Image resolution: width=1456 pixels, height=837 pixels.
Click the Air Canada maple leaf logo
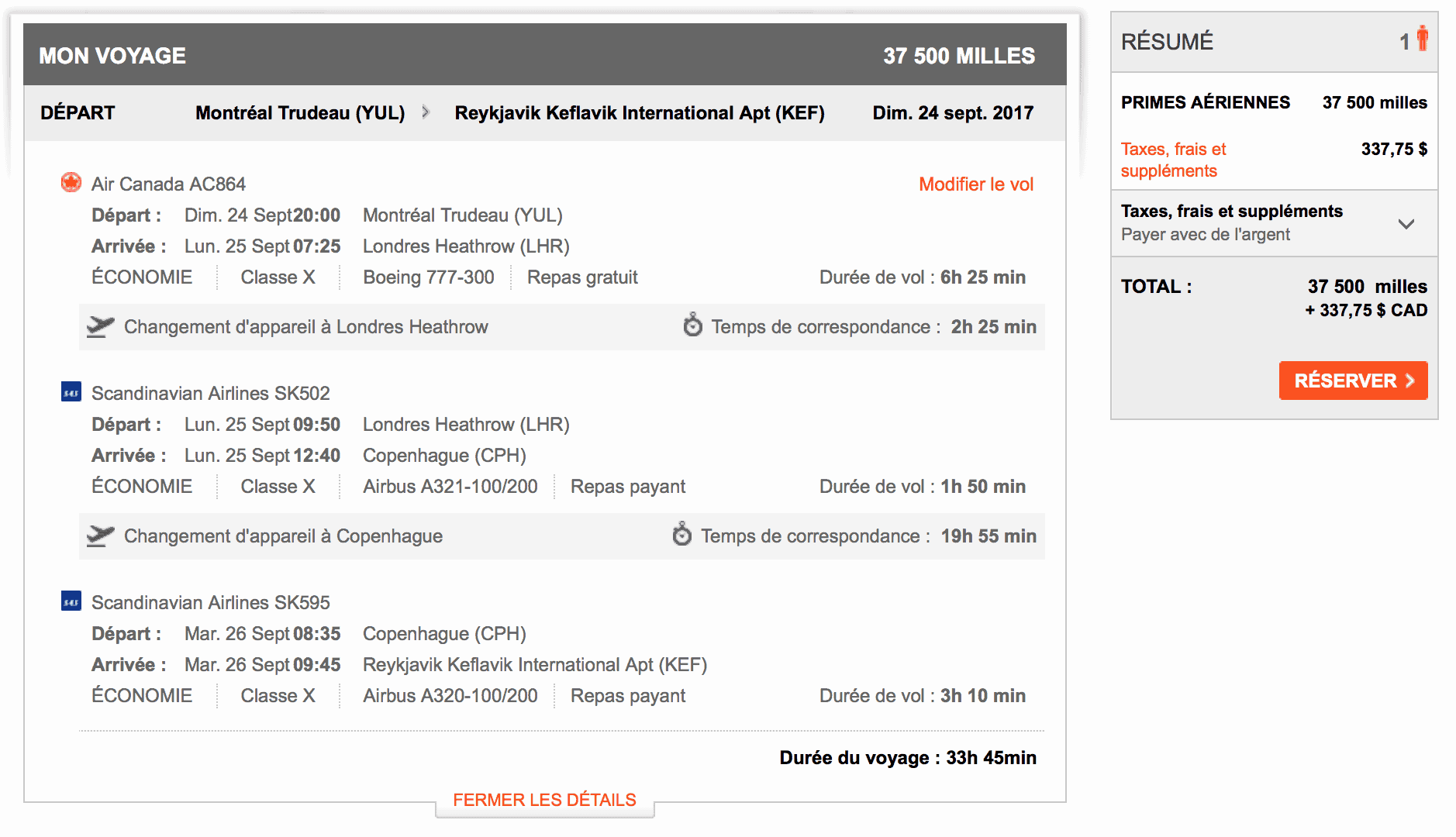(71, 183)
